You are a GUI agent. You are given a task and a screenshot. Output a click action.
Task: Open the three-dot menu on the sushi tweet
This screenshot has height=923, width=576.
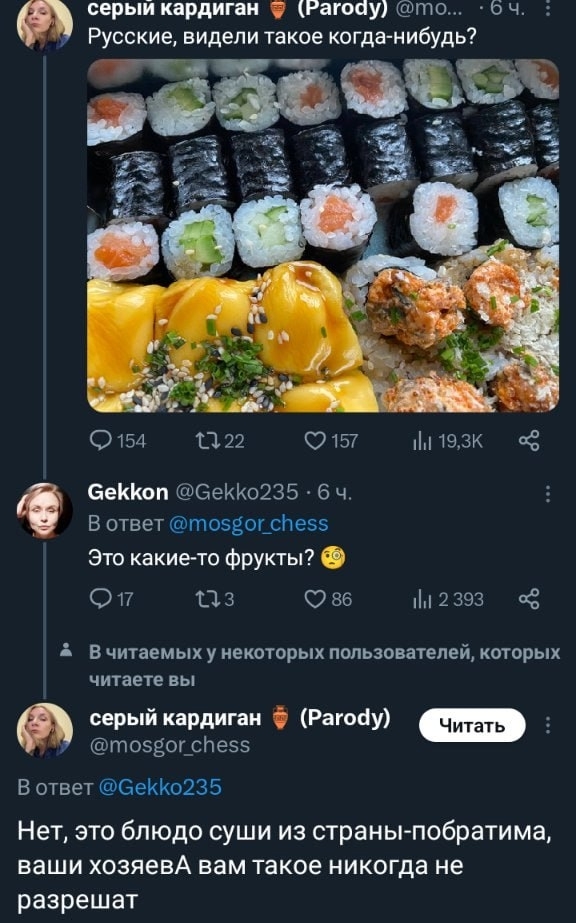(550, 10)
